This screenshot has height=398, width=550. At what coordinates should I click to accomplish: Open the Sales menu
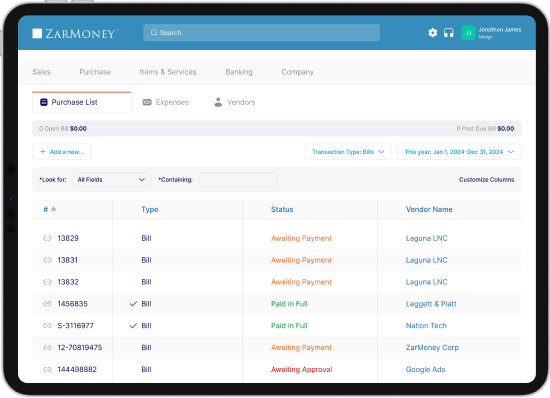point(41,72)
